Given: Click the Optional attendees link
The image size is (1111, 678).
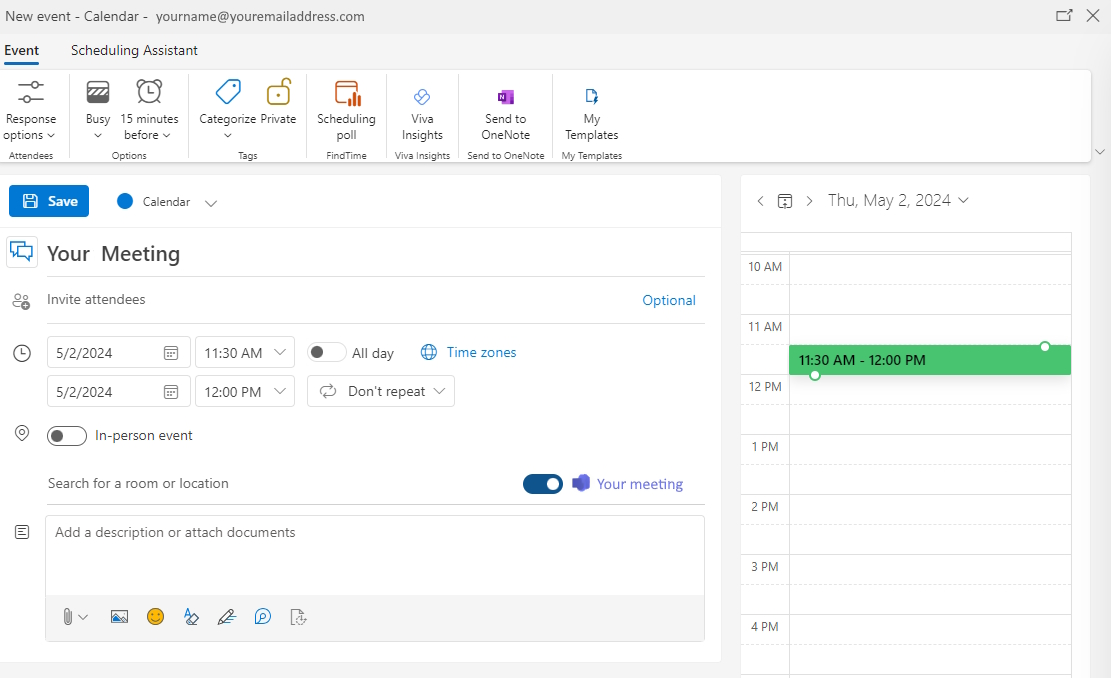Looking at the screenshot, I should coord(668,299).
